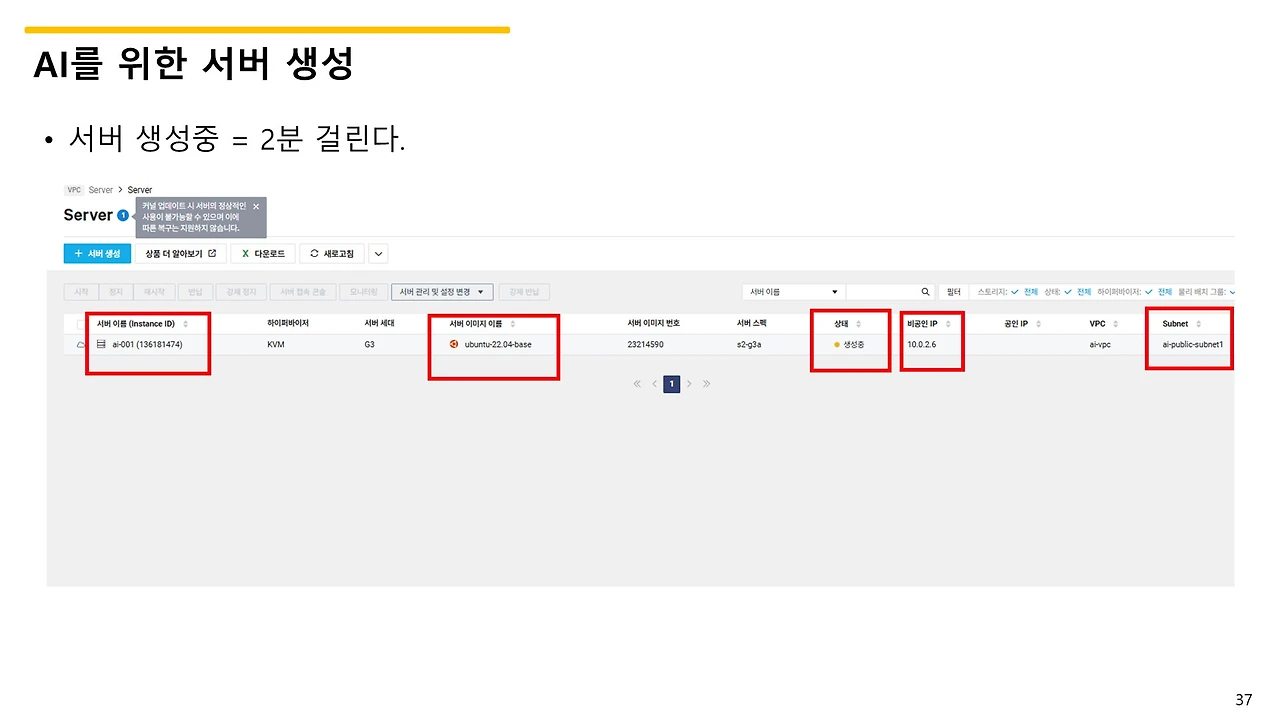
Task: Go to next page with right arrow
Action: pyautogui.click(x=689, y=384)
